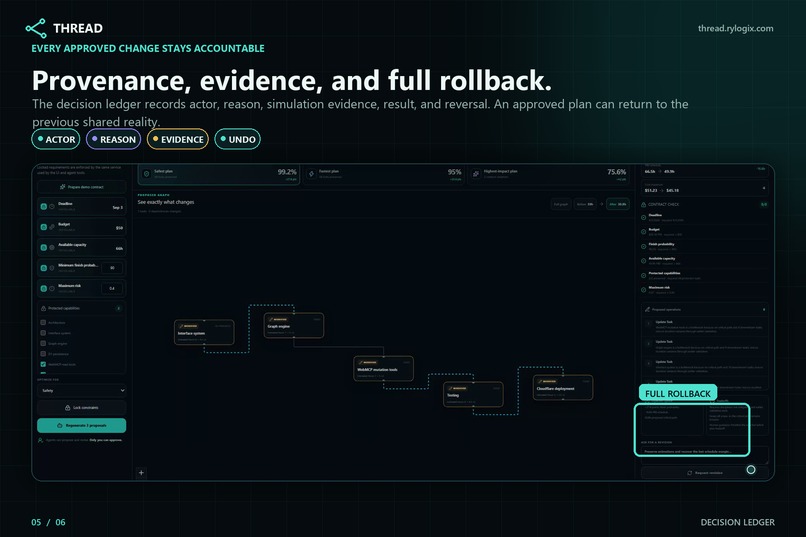Click the ACTOR tag pill
This screenshot has height=537, width=806.
tap(56, 139)
